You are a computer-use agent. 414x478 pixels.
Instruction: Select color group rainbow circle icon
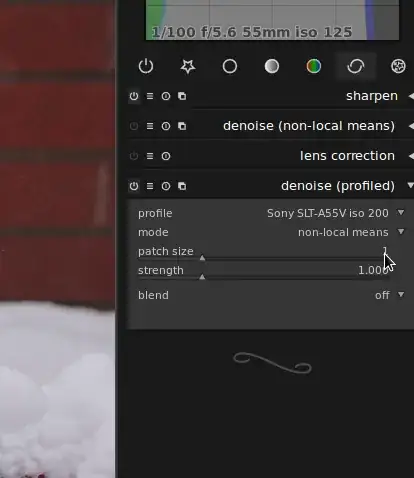point(314,66)
